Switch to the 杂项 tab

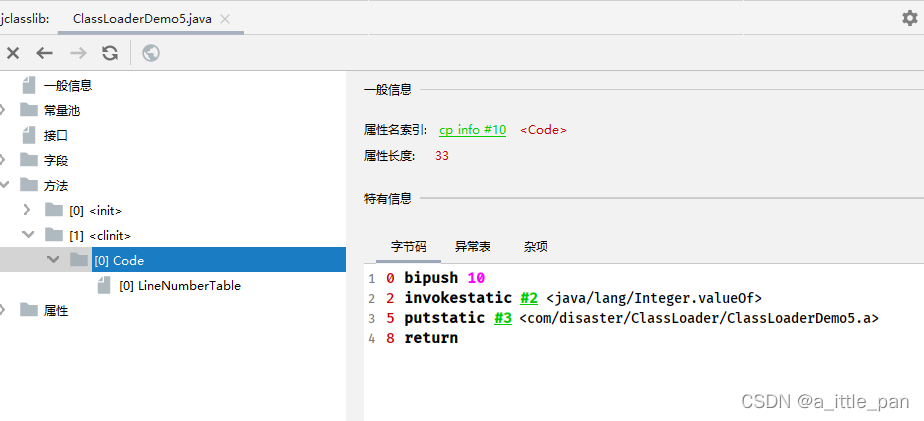coord(536,246)
